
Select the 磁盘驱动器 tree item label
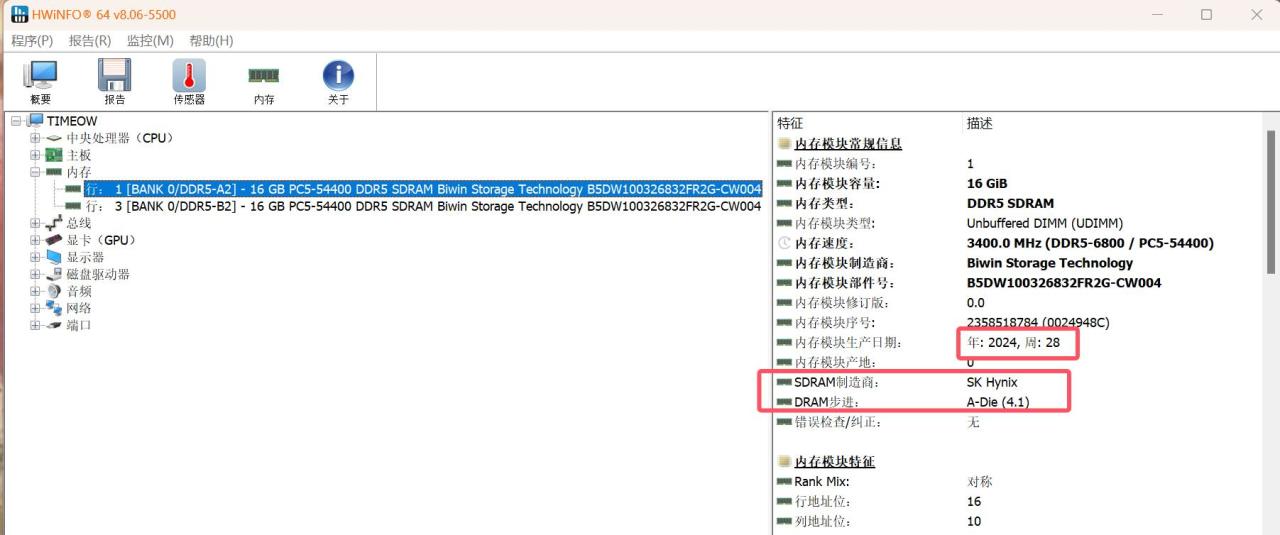pyautogui.click(x=98, y=274)
